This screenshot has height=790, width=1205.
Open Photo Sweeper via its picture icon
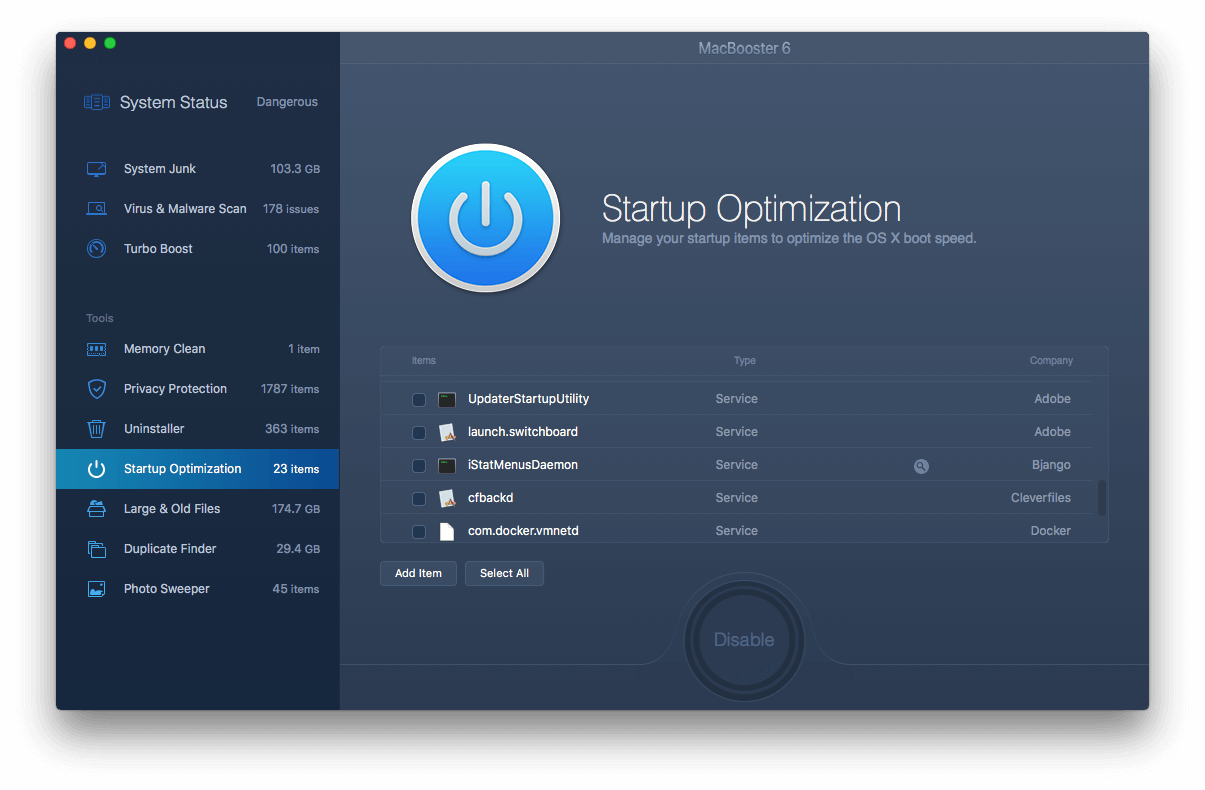click(96, 588)
